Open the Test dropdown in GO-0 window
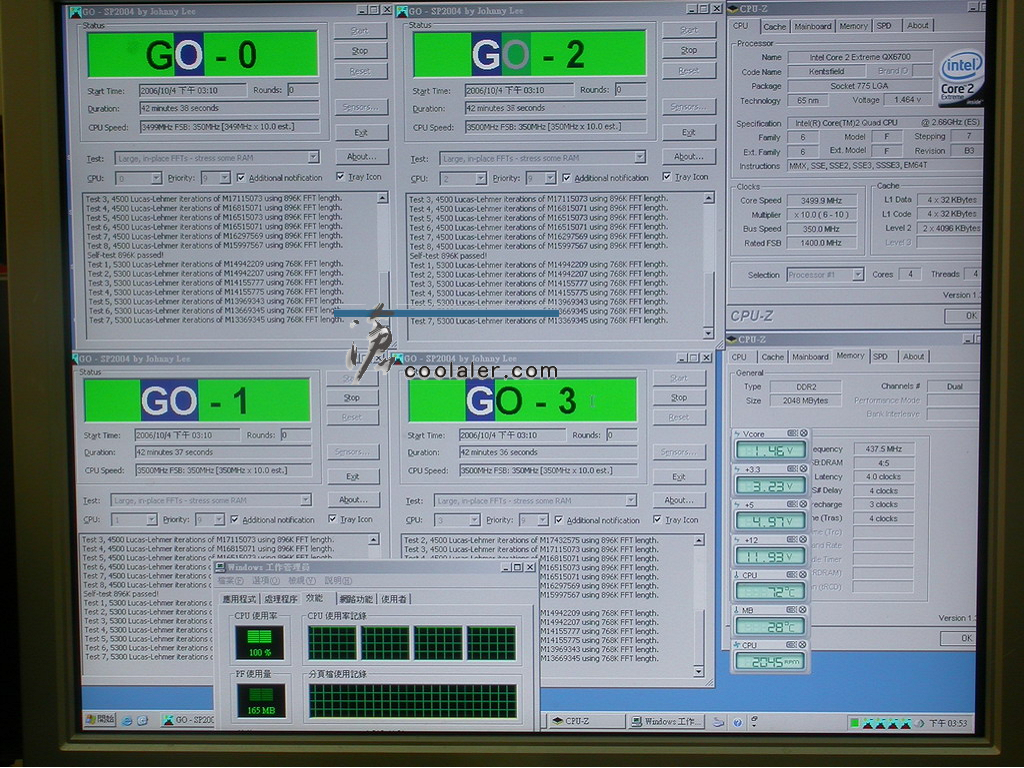This screenshot has width=1024, height=768. pyautogui.click(x=313, y=157)
